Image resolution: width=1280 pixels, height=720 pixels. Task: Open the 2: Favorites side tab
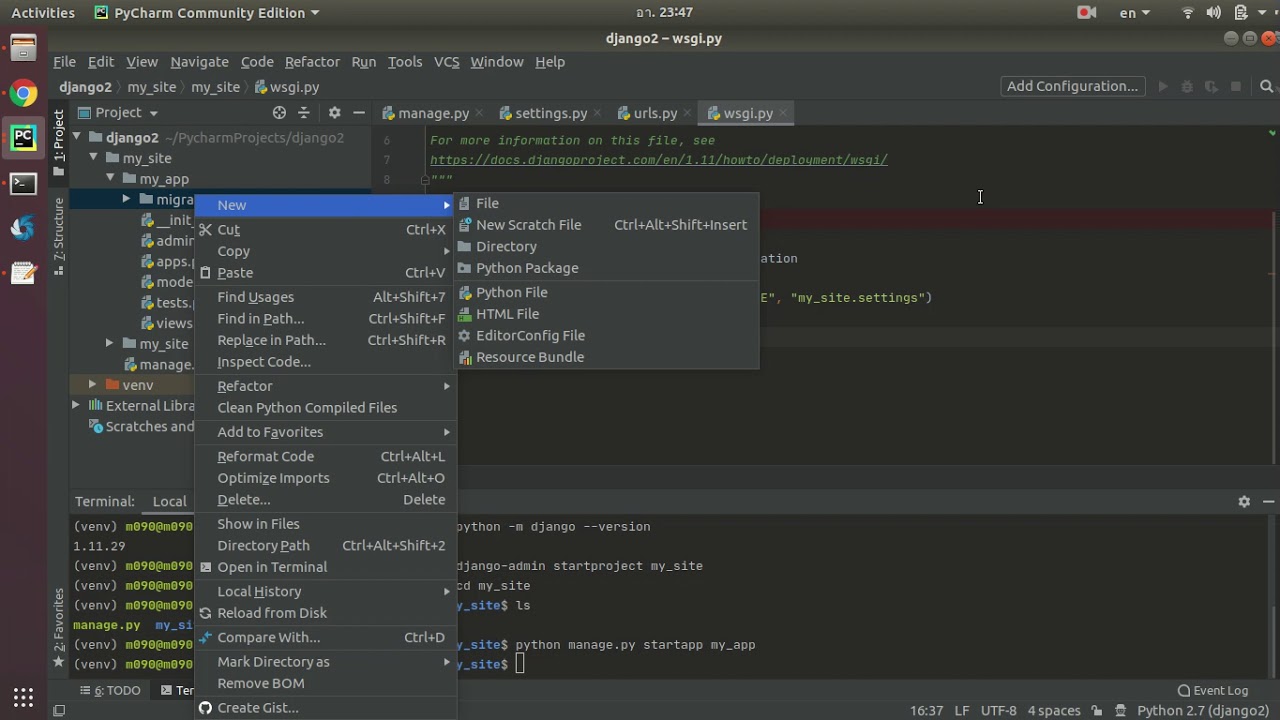pyautogui.click(x=59, y=628)
